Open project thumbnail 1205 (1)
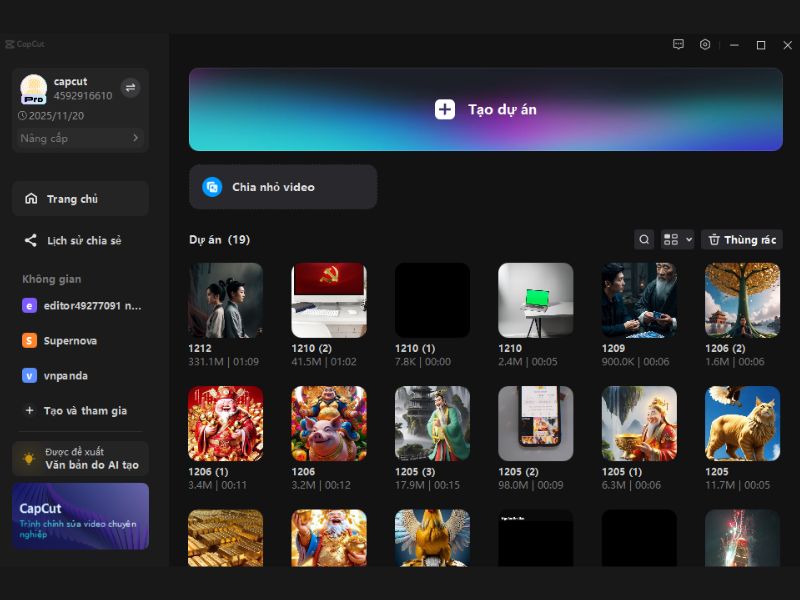This screenshot has width=800, height=600. click(639, 423)
